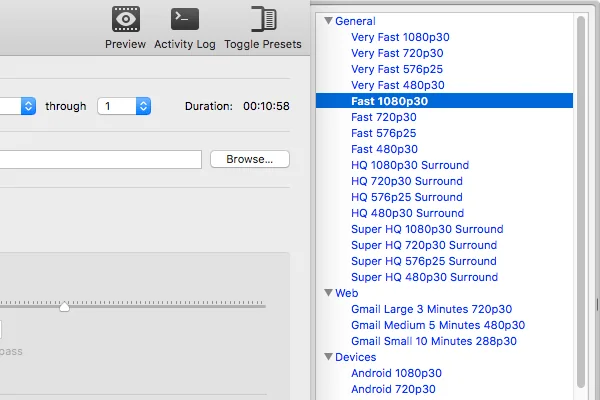The image size is (600, 400).
Task: Choose the Fast 720p30 preset
Action: pyautogui.click(x=384, y=117)
